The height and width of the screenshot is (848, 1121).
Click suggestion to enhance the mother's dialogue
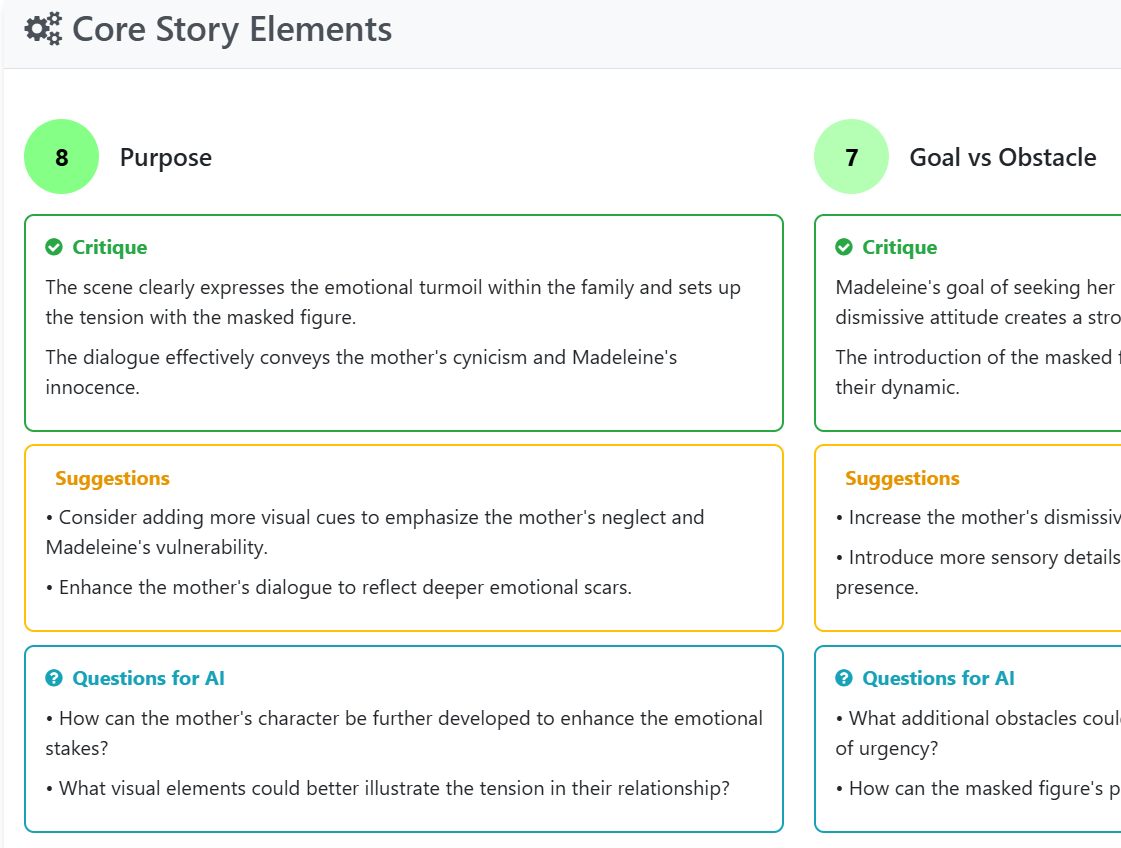tap(339, 588)
